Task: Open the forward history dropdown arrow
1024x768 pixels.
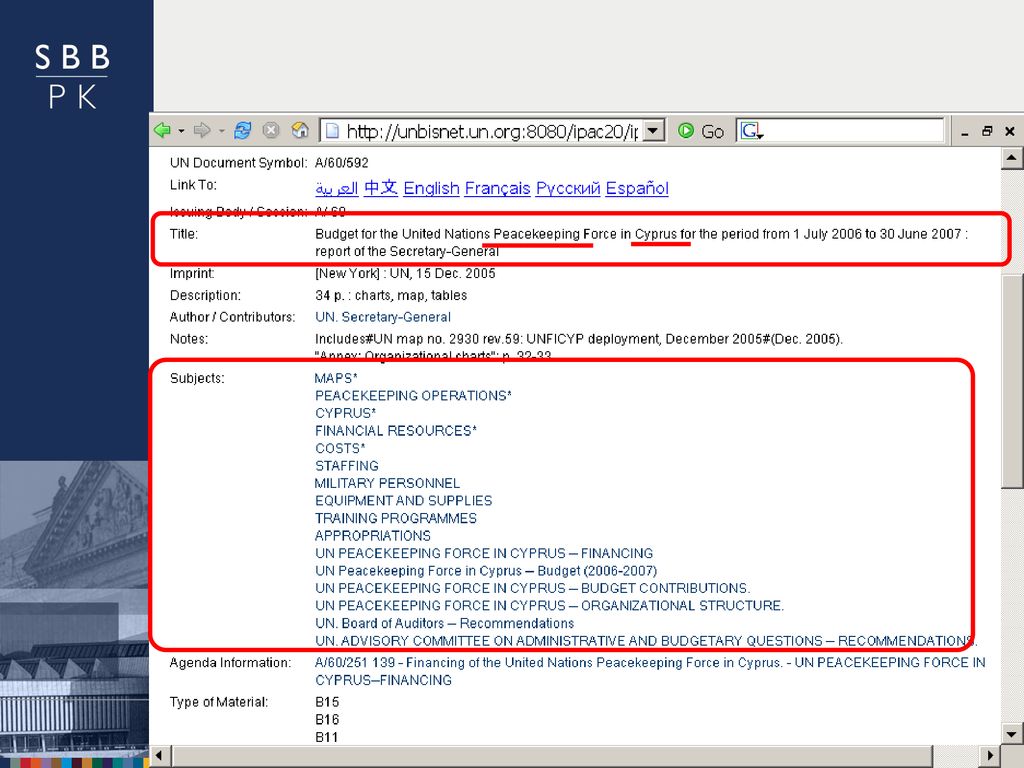Action: click(221, 131)
